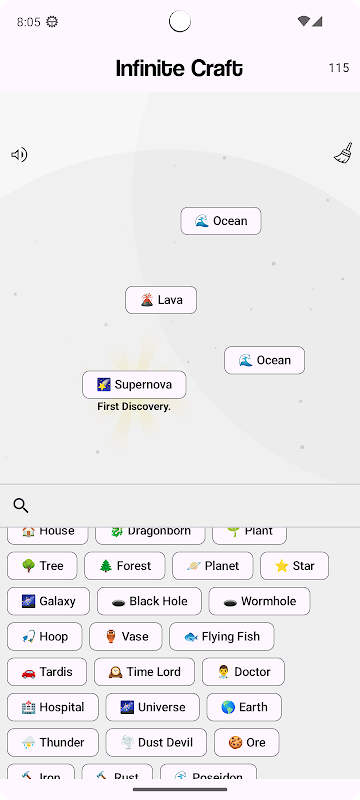This screenshot has width=360, height=800.
Task: Pick the Forest element button
Action: pyautogui.click(x=125, y=566)
